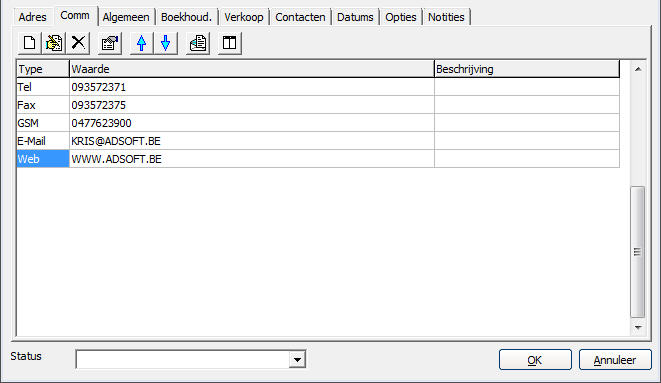Click the Beschrijving cell of Tel row

pos(527,87)
